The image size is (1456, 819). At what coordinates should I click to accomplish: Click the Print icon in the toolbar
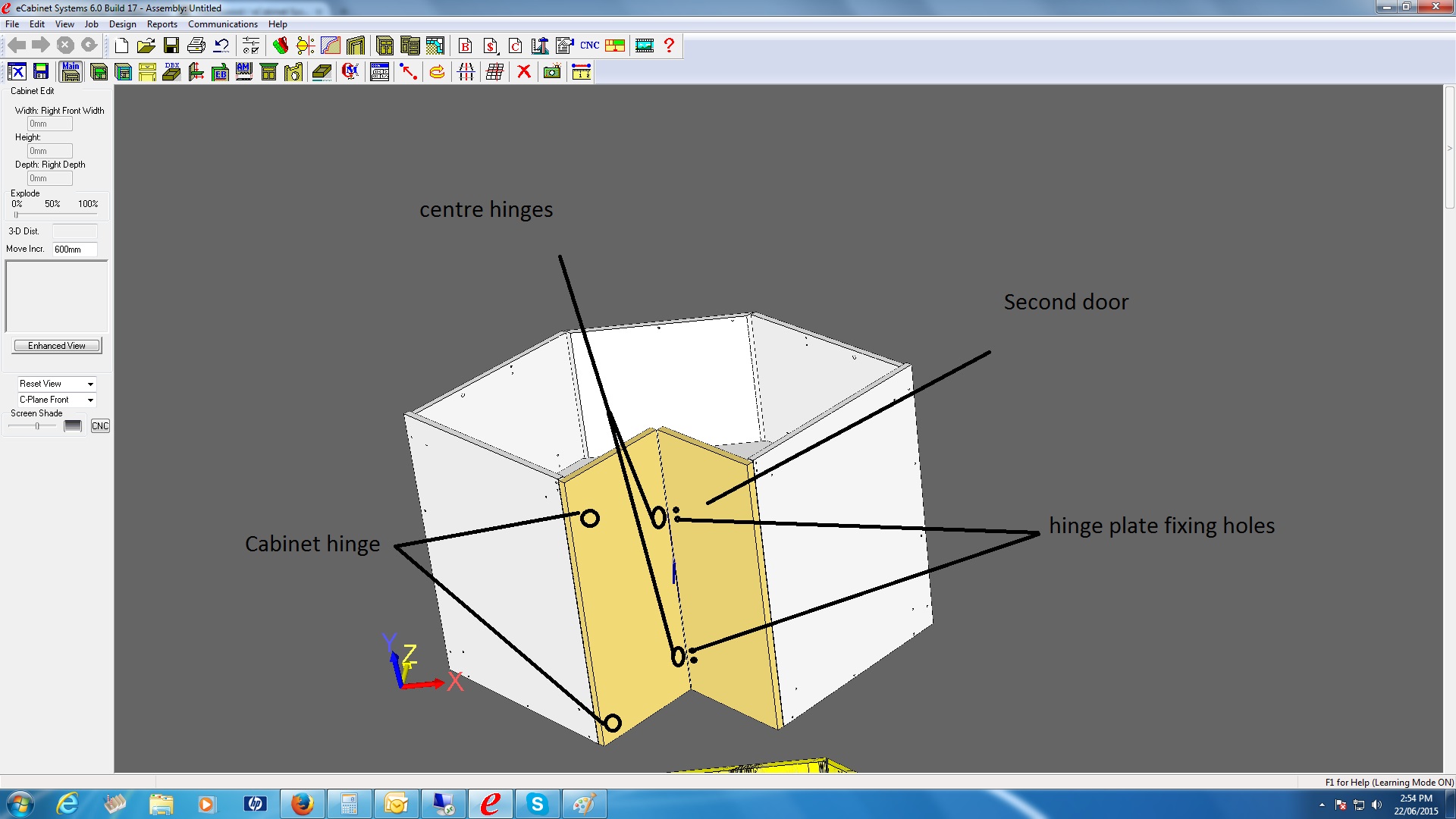[x=196, y=45]
